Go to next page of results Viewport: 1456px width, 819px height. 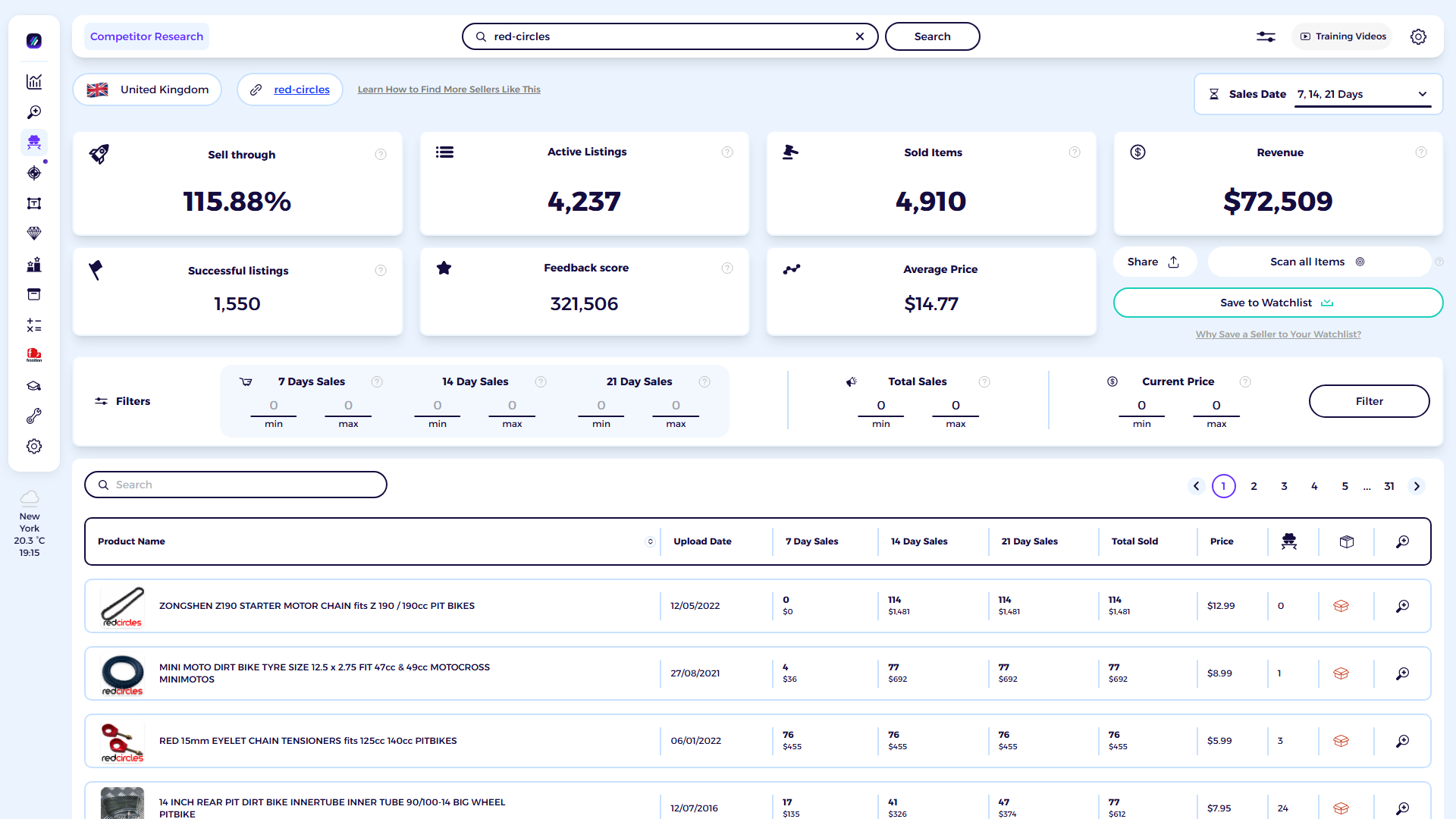click(1417, 486)
